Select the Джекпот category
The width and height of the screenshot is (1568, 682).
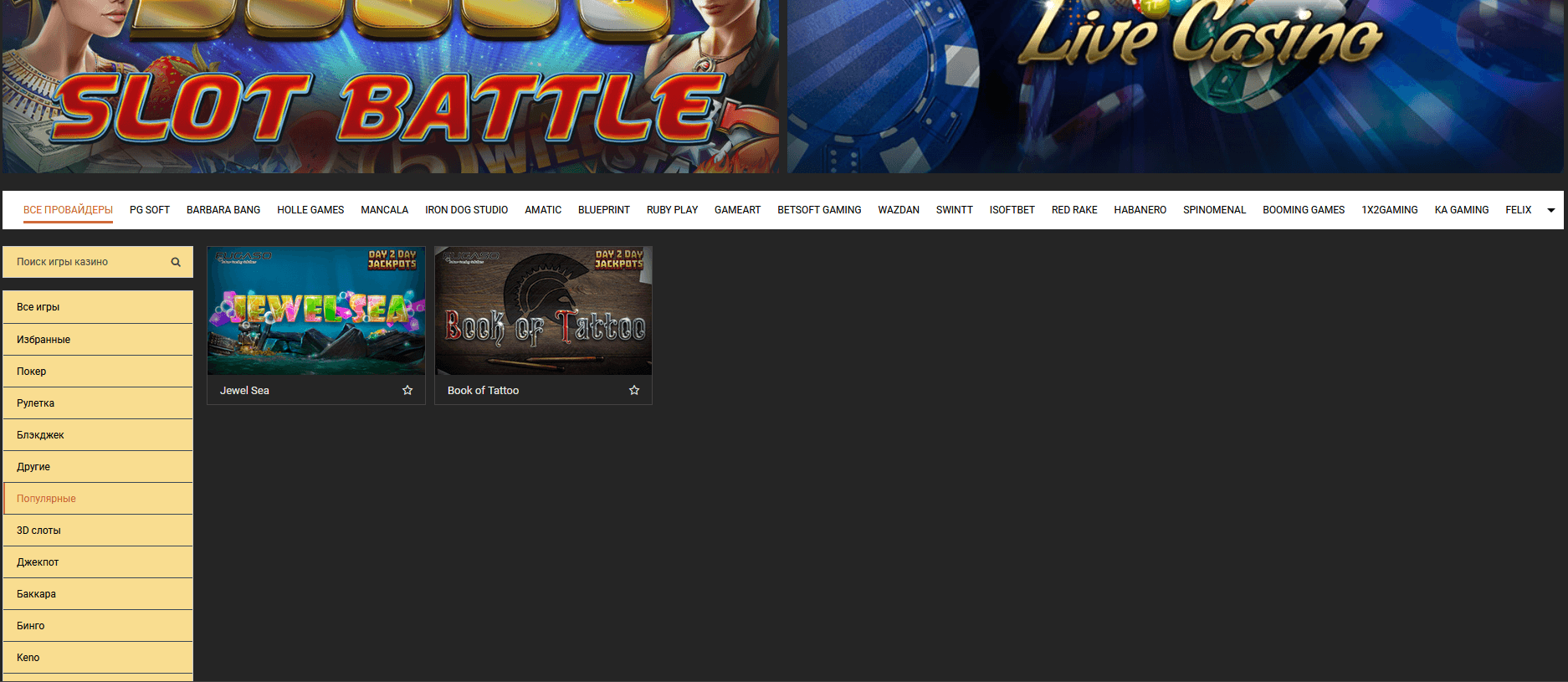pos(98,562)
